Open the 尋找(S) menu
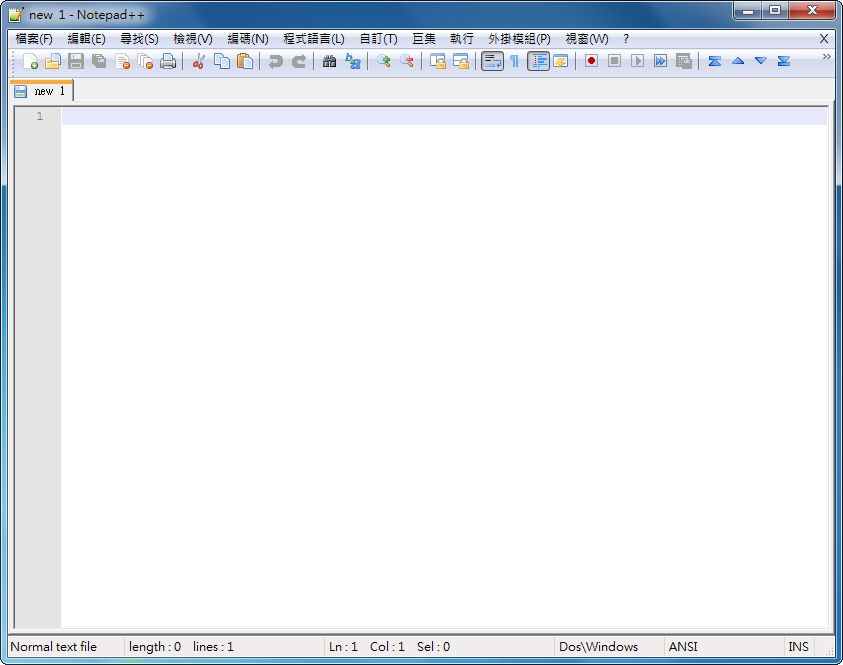 point(139,39)
